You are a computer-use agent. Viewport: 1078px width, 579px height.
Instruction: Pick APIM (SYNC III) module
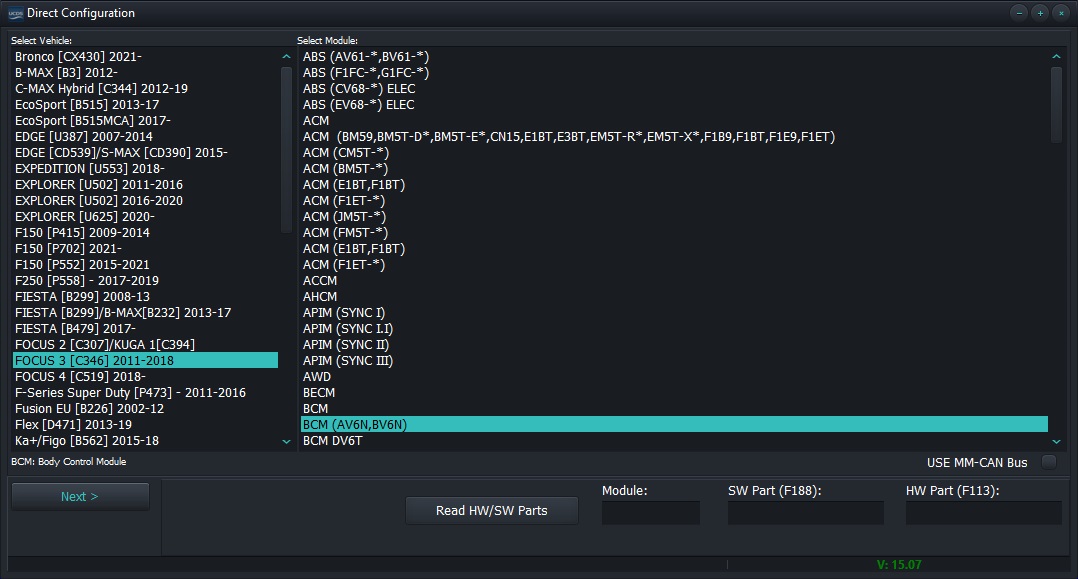pyautogui.click(x=674, y=360)
